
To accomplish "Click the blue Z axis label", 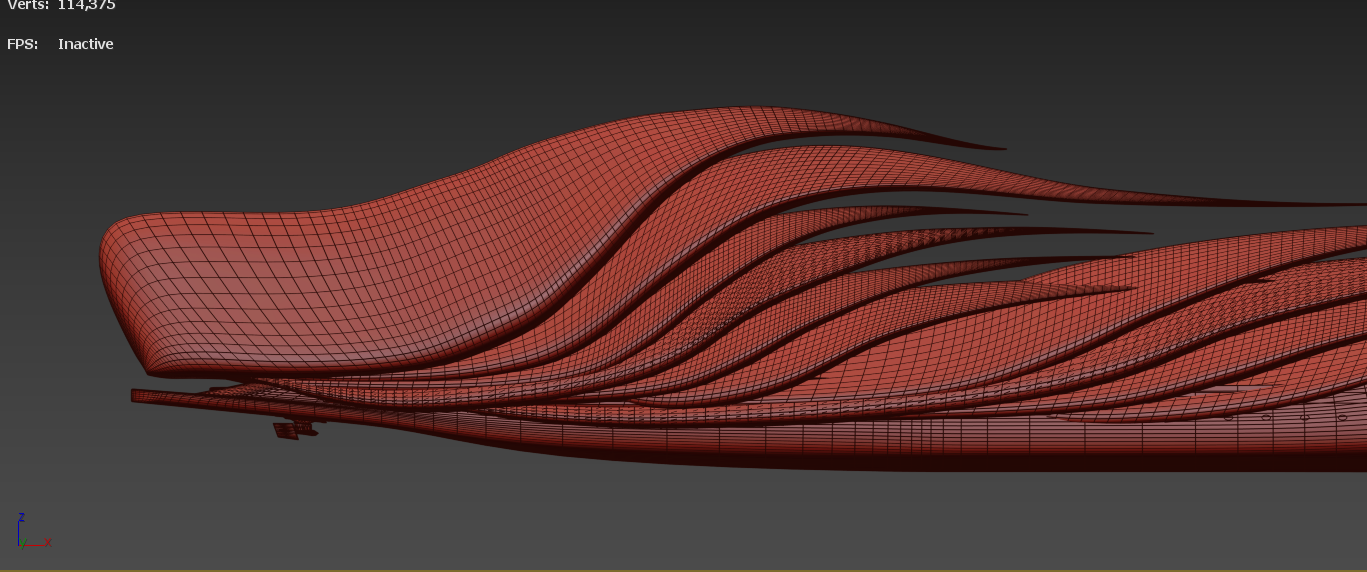I will pyautogui.click(x=21, y=517).
